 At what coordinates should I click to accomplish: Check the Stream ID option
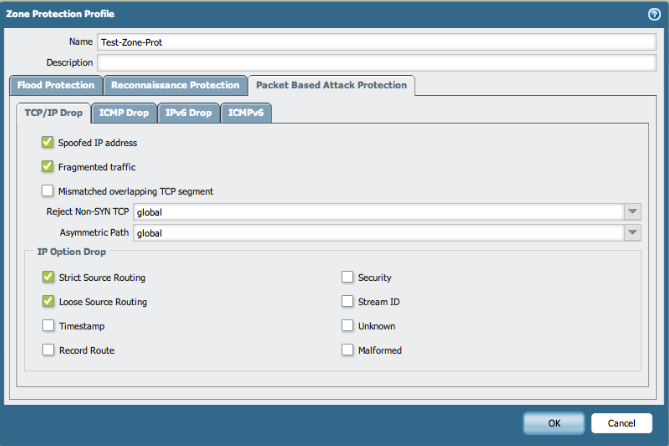348,301
